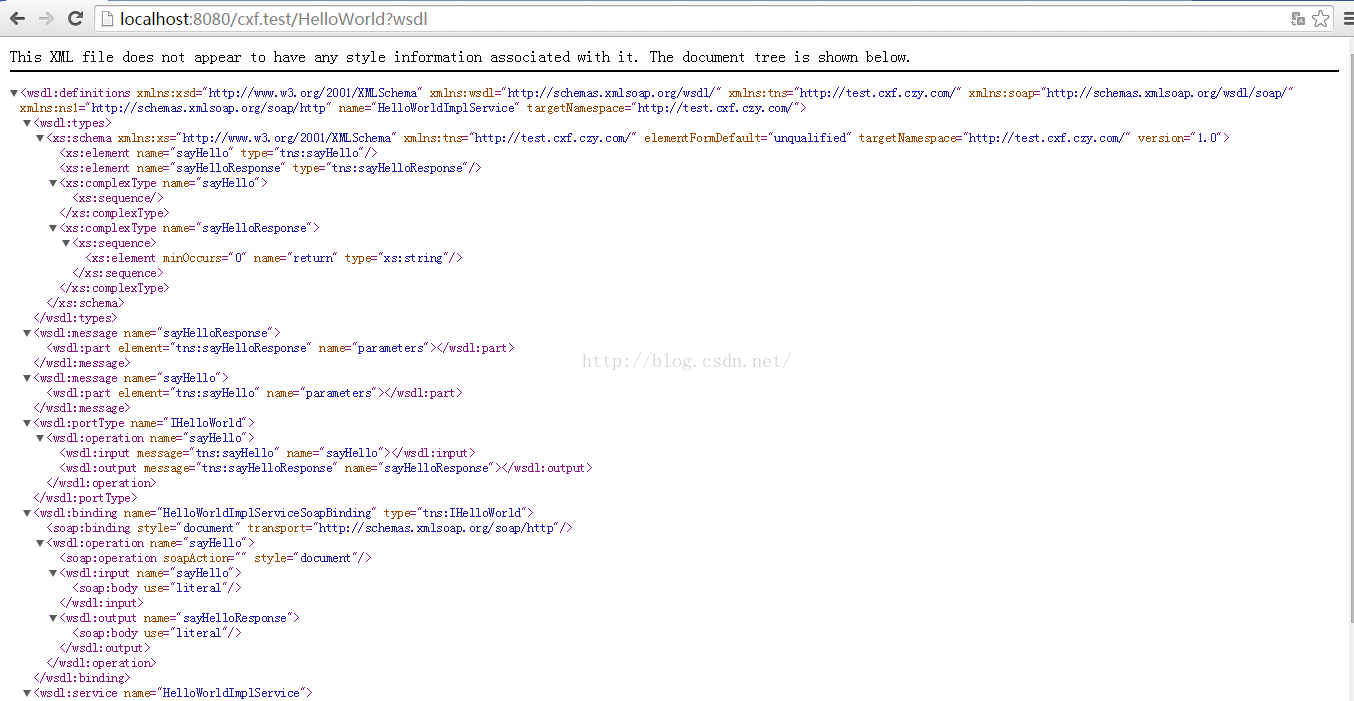Collapse the wsdl:input sayHello node in binding
This screenshot has height=701, width=1354.
pos(53,573)
